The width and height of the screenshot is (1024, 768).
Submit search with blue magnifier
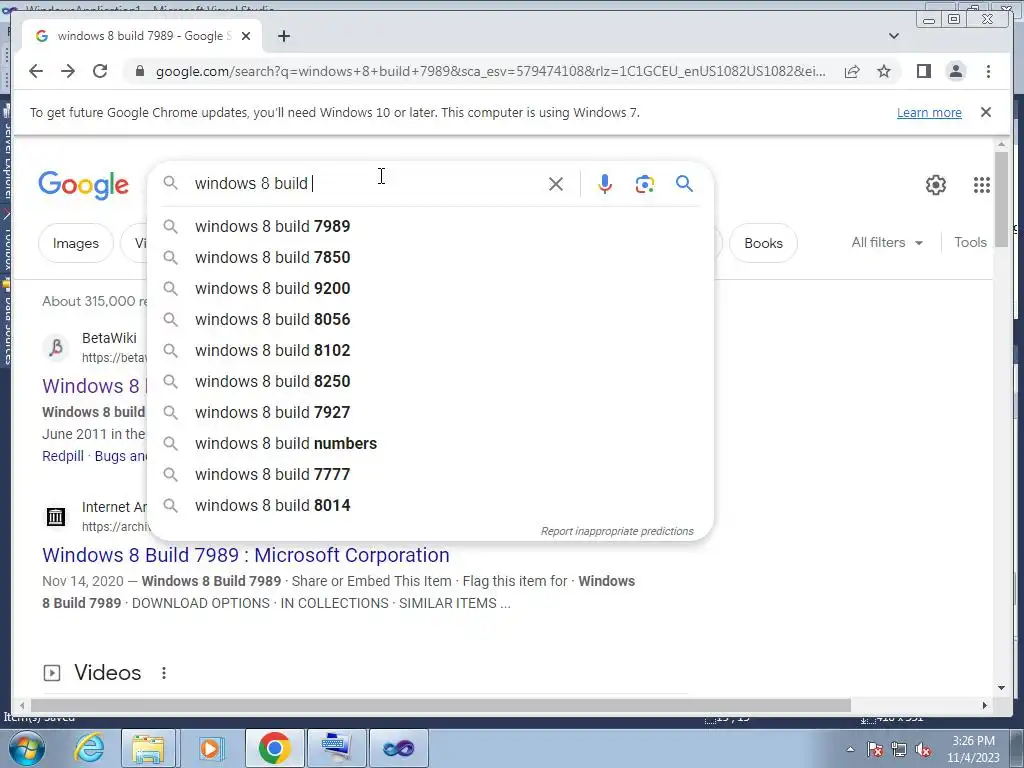click(684, 184)
